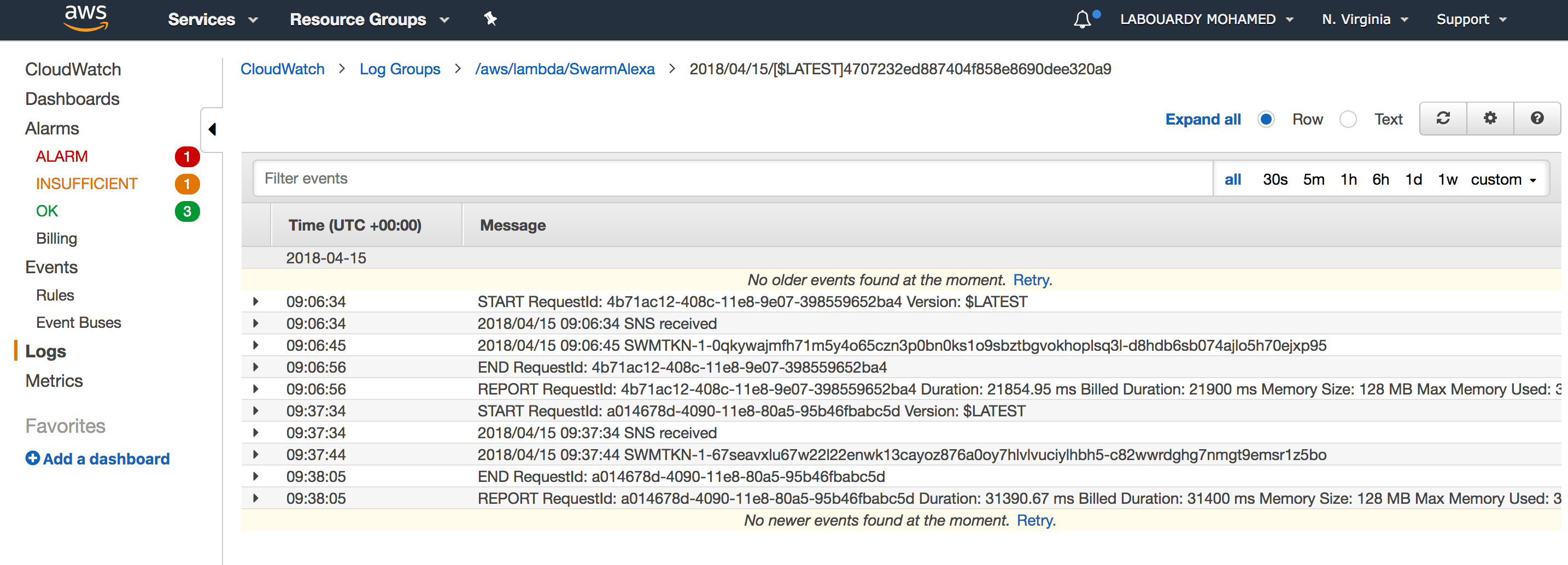Open the Resource Groups menu
1568x565 pixels.
[370, 20]
